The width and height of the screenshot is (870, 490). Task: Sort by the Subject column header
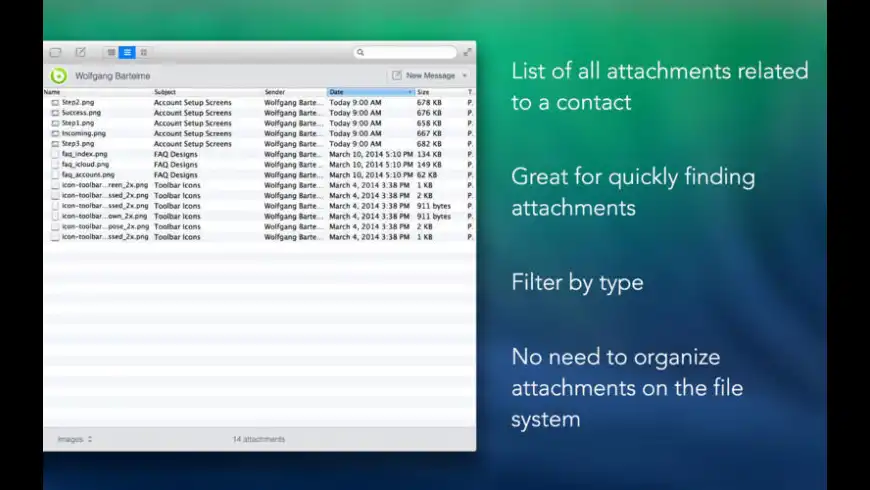[165, 92]
